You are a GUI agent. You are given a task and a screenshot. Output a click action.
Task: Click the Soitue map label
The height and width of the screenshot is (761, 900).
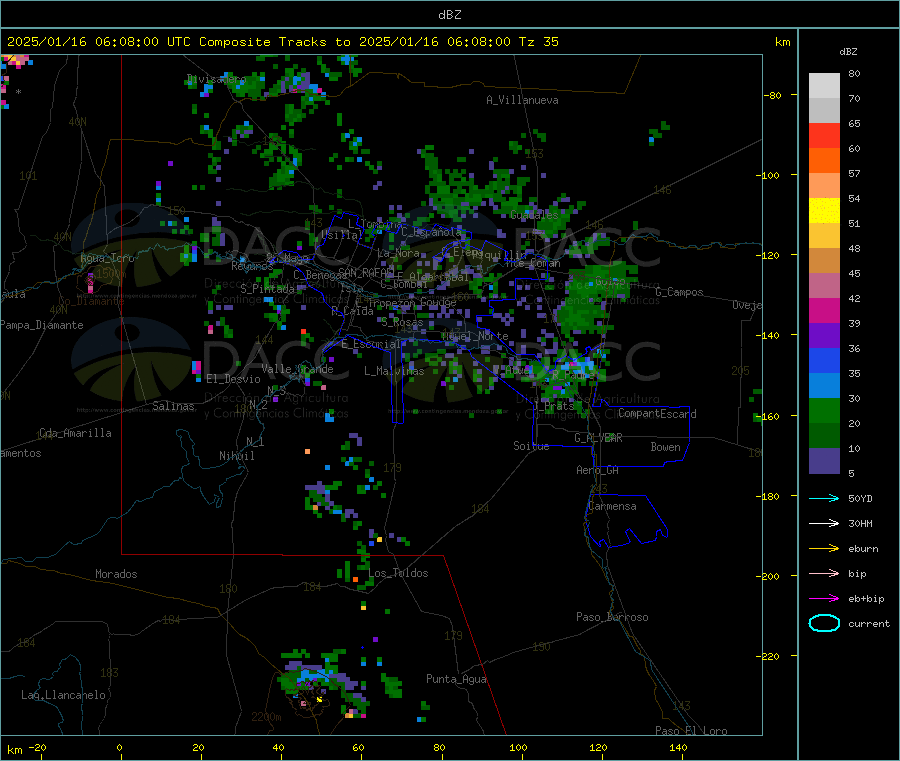[x=531, y=446]
